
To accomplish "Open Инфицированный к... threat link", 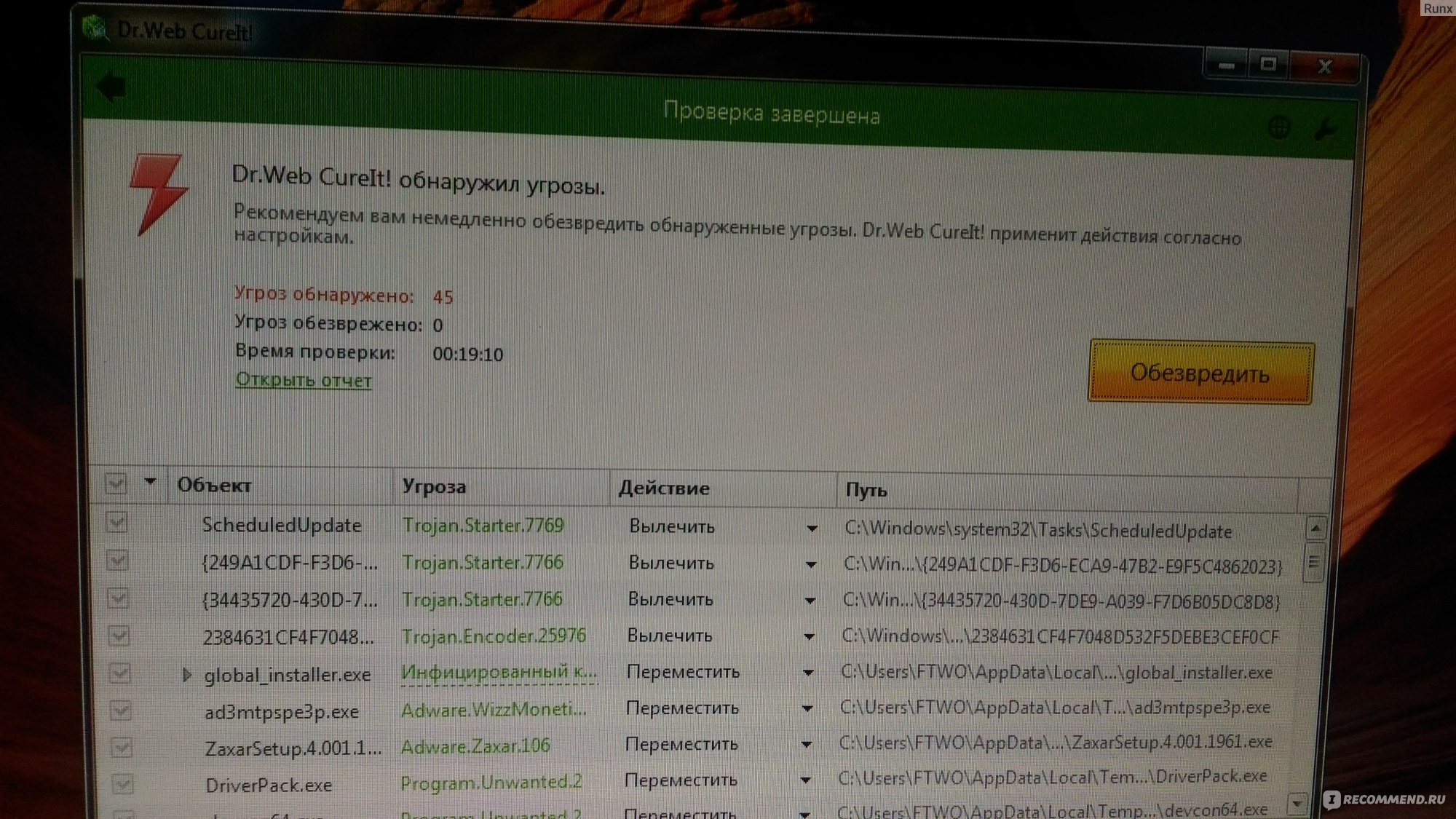I will point(499,672).
